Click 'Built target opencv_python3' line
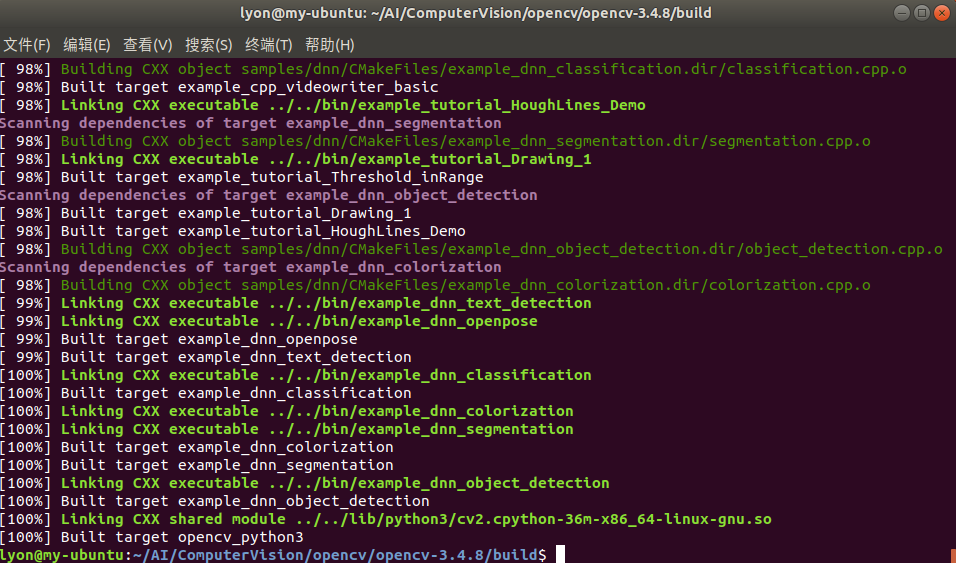Image resolution: width=956 pixels, height=563 pixels. tap(152, 537)
